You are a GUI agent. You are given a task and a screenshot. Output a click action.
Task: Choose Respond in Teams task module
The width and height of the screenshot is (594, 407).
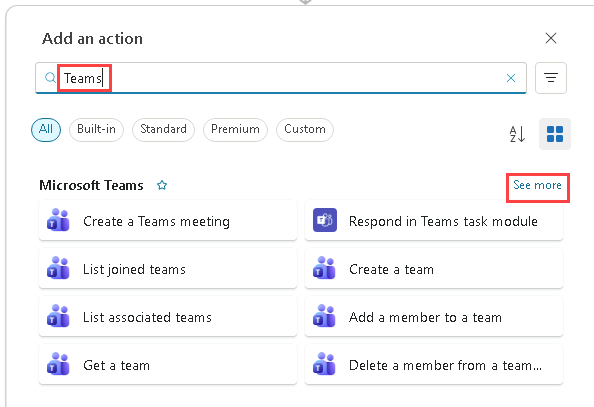[434, 221]
